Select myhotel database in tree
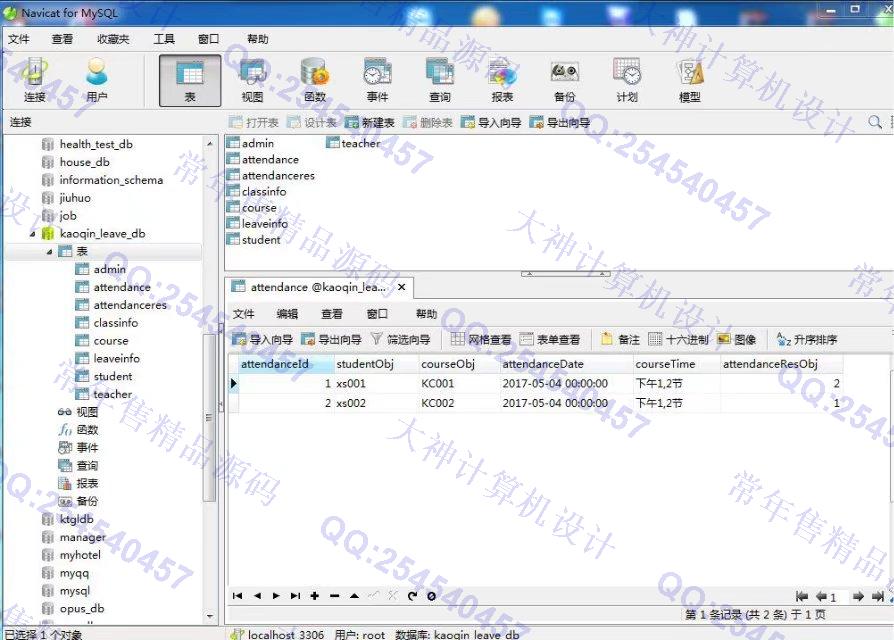This screenshot has height=640, width=894. click(80, 555)
